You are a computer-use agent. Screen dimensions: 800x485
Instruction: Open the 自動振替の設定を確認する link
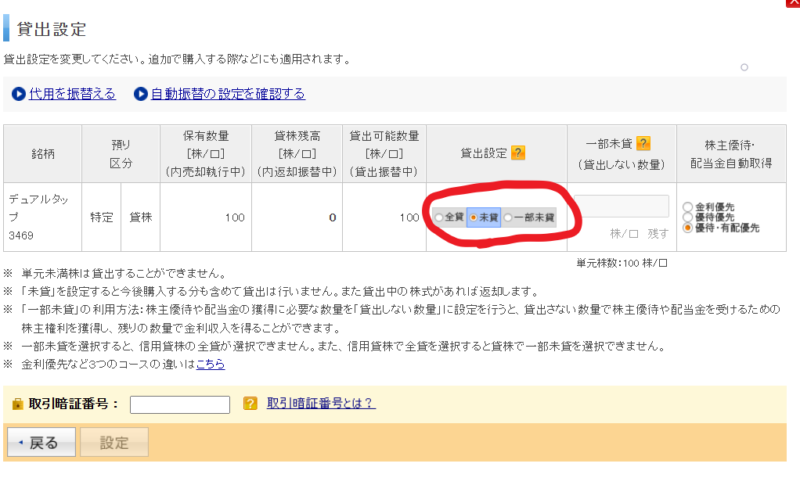[x=227, y=94]
